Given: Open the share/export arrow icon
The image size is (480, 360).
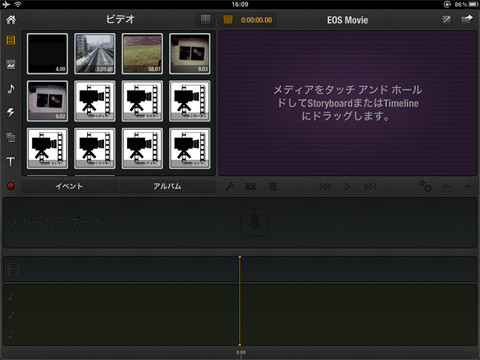Looking at the screenshot, I should (467, 19).
